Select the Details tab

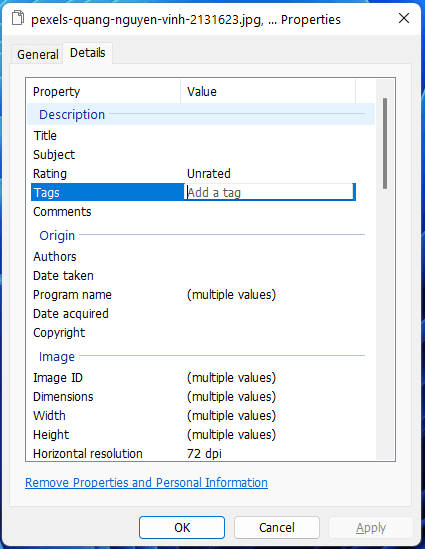pyautogui.click(x=88, y=53)
